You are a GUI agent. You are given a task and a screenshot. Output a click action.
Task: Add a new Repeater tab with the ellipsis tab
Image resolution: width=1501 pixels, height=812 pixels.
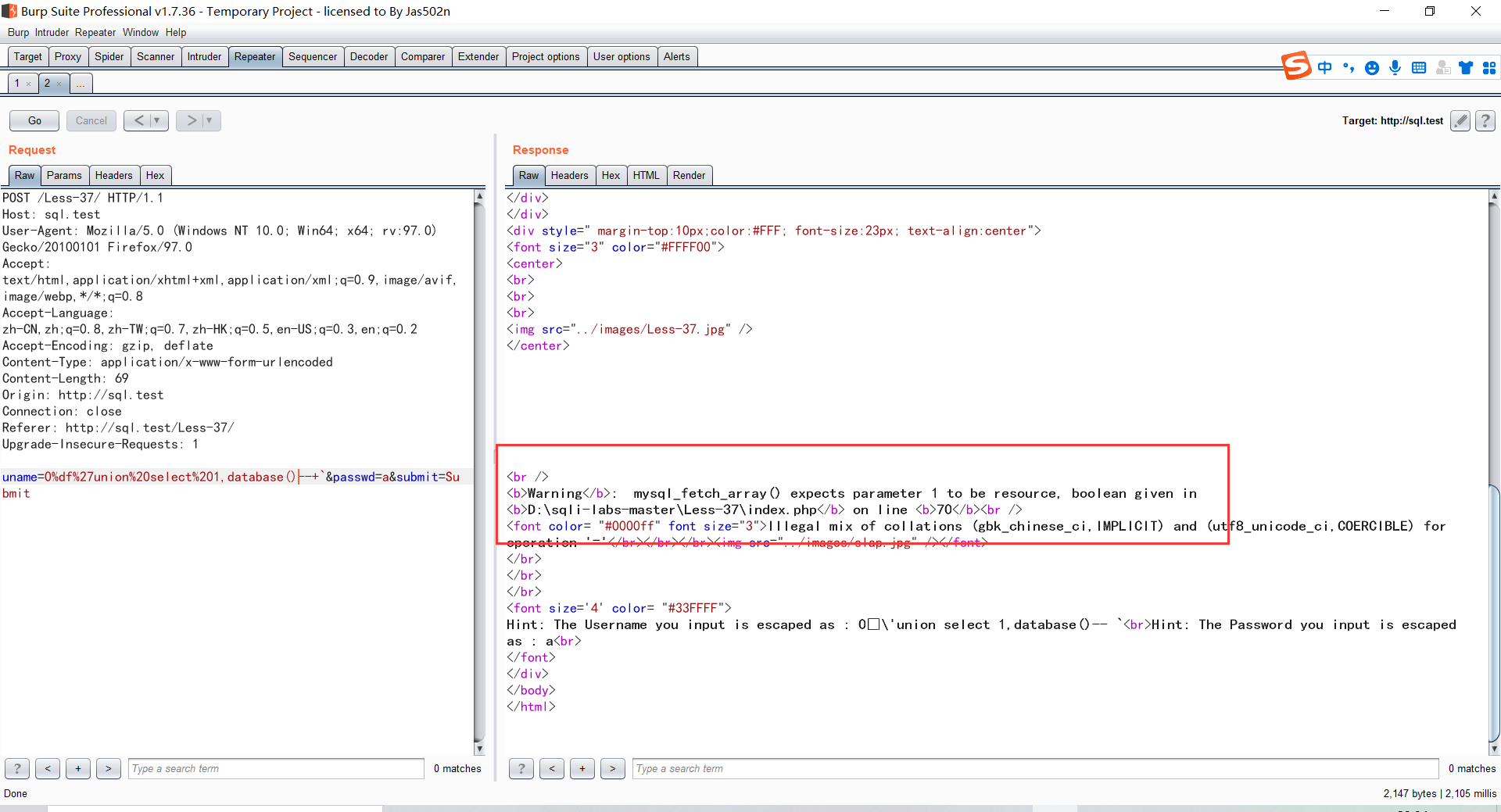[81, 84]
